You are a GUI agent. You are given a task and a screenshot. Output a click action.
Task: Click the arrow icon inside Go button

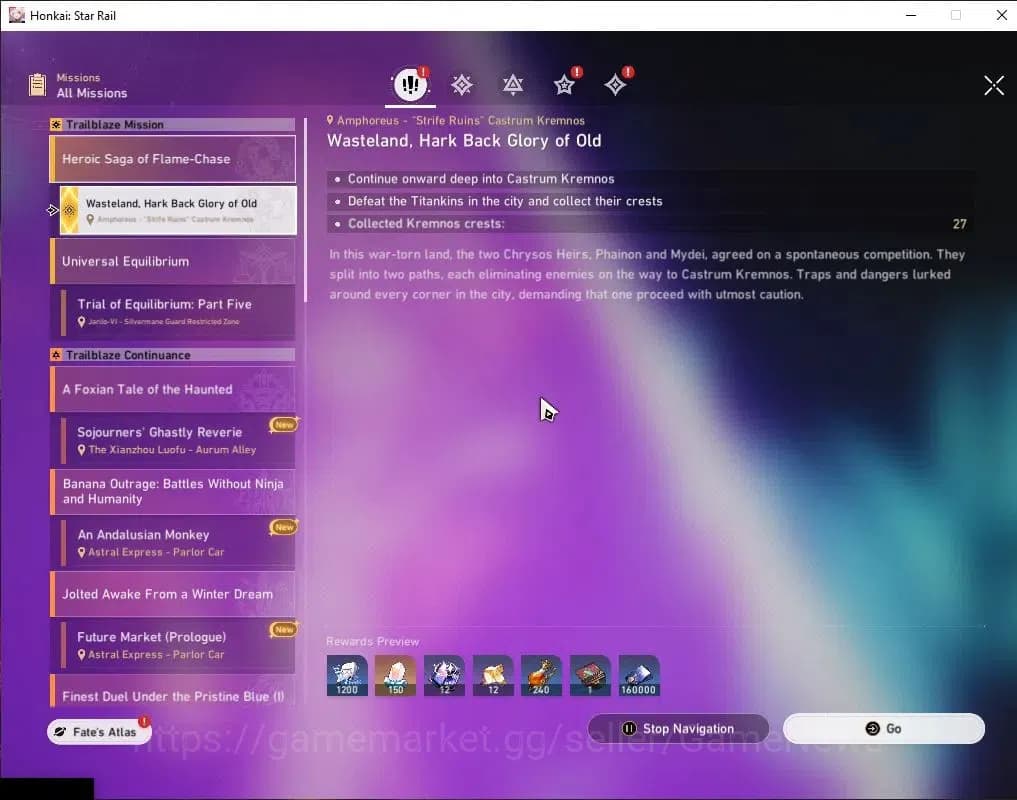[x=872, y=729]
